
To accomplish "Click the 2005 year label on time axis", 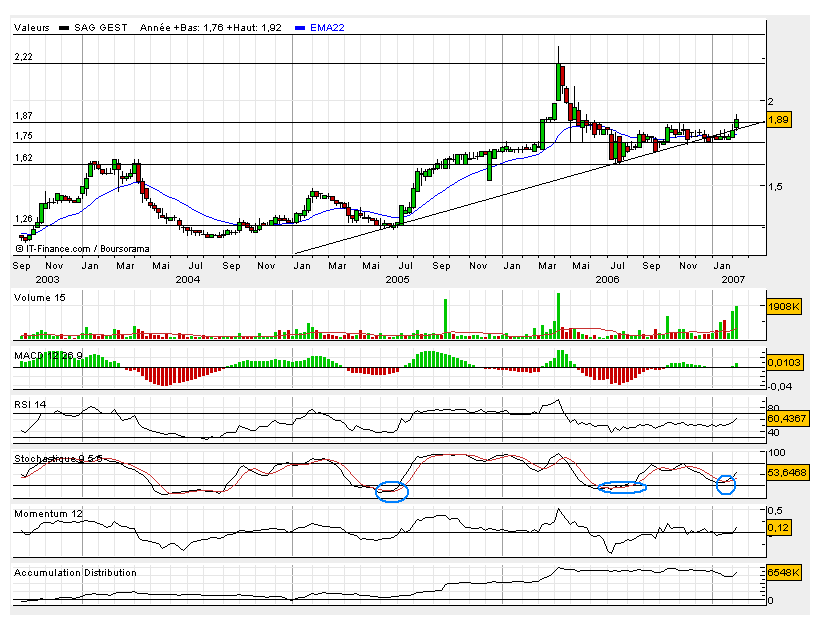I will 398,280.
